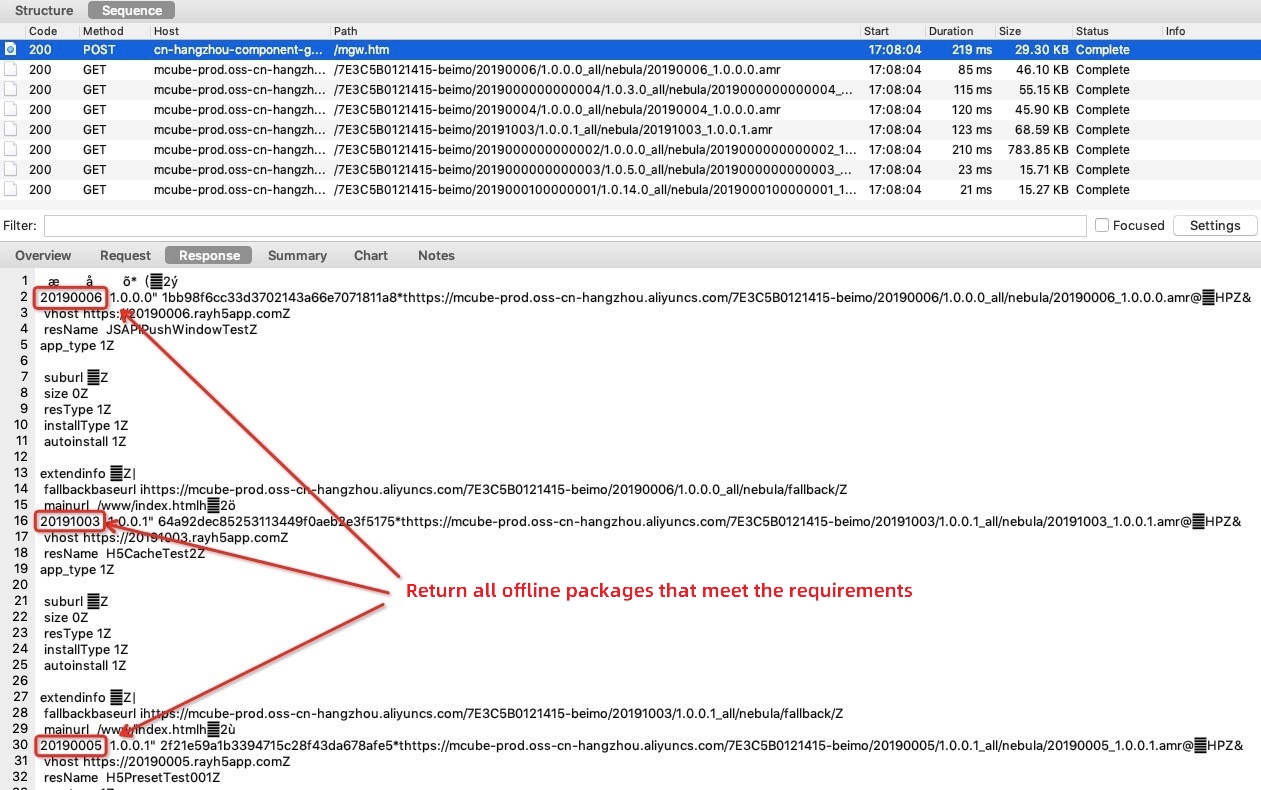Open the Chart tab
1261x790 pixels.
click(370, 255)
